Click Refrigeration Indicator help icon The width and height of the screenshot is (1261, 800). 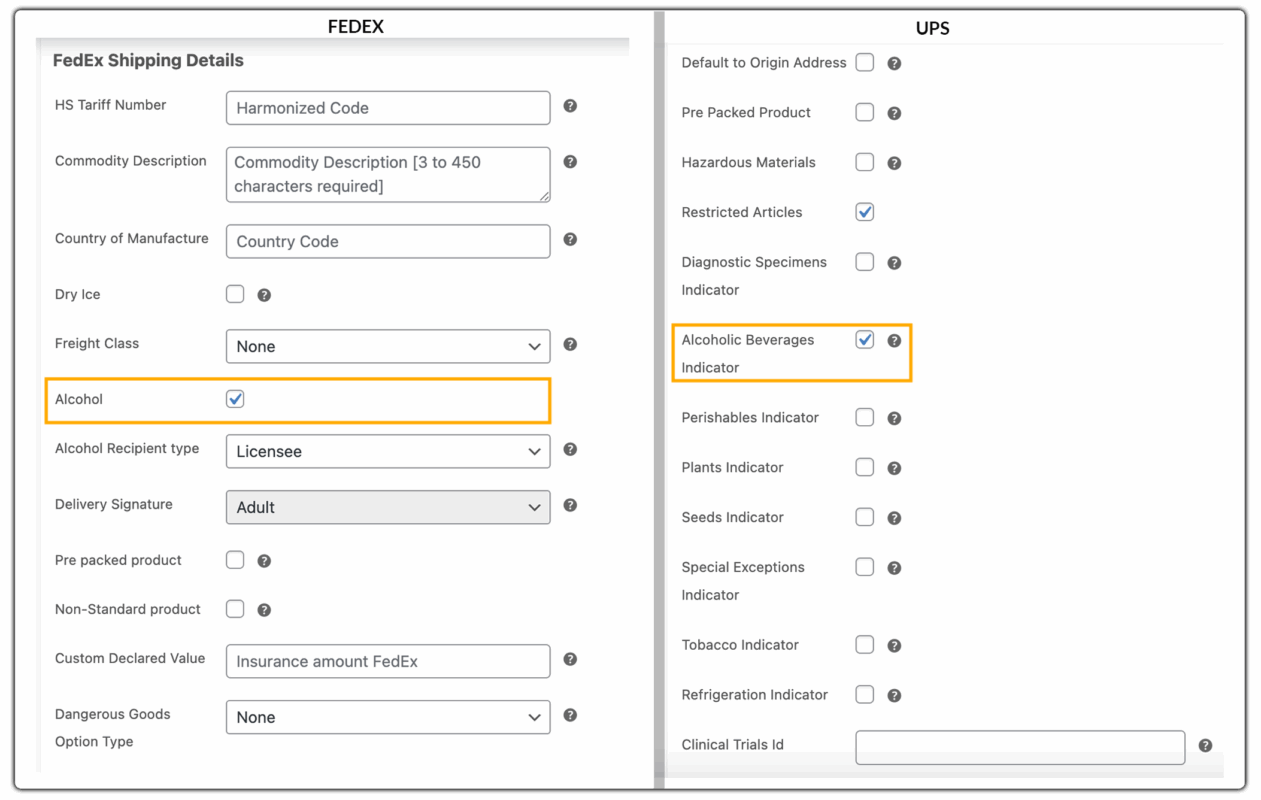[x=894, y=696]
